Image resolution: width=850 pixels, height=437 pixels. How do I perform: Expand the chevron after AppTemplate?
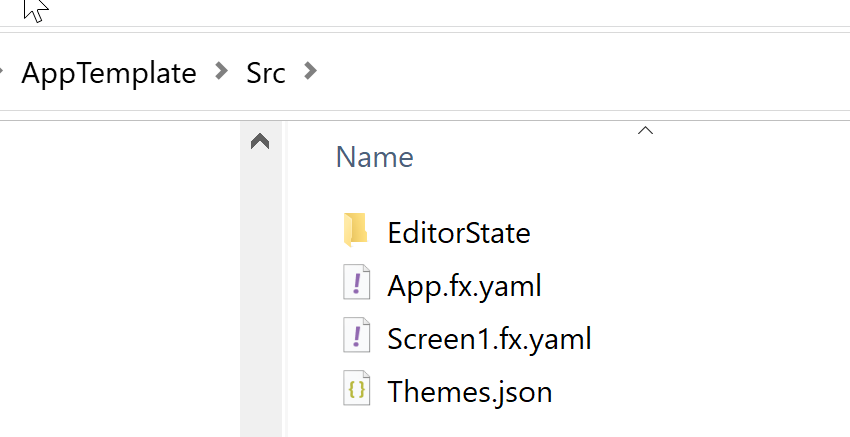(x=221, y=71)
